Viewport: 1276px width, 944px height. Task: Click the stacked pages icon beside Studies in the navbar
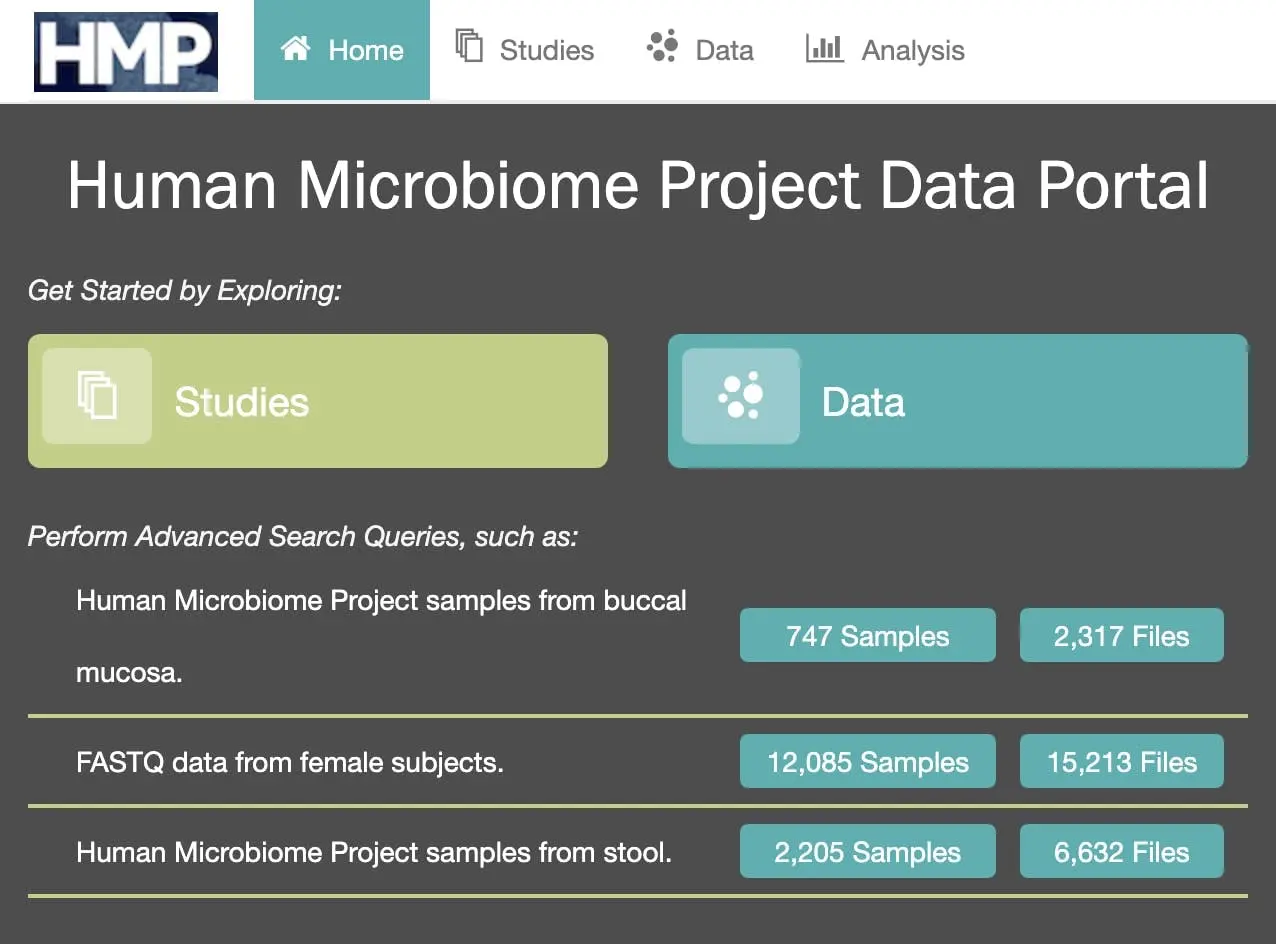[x=469, y=46]
